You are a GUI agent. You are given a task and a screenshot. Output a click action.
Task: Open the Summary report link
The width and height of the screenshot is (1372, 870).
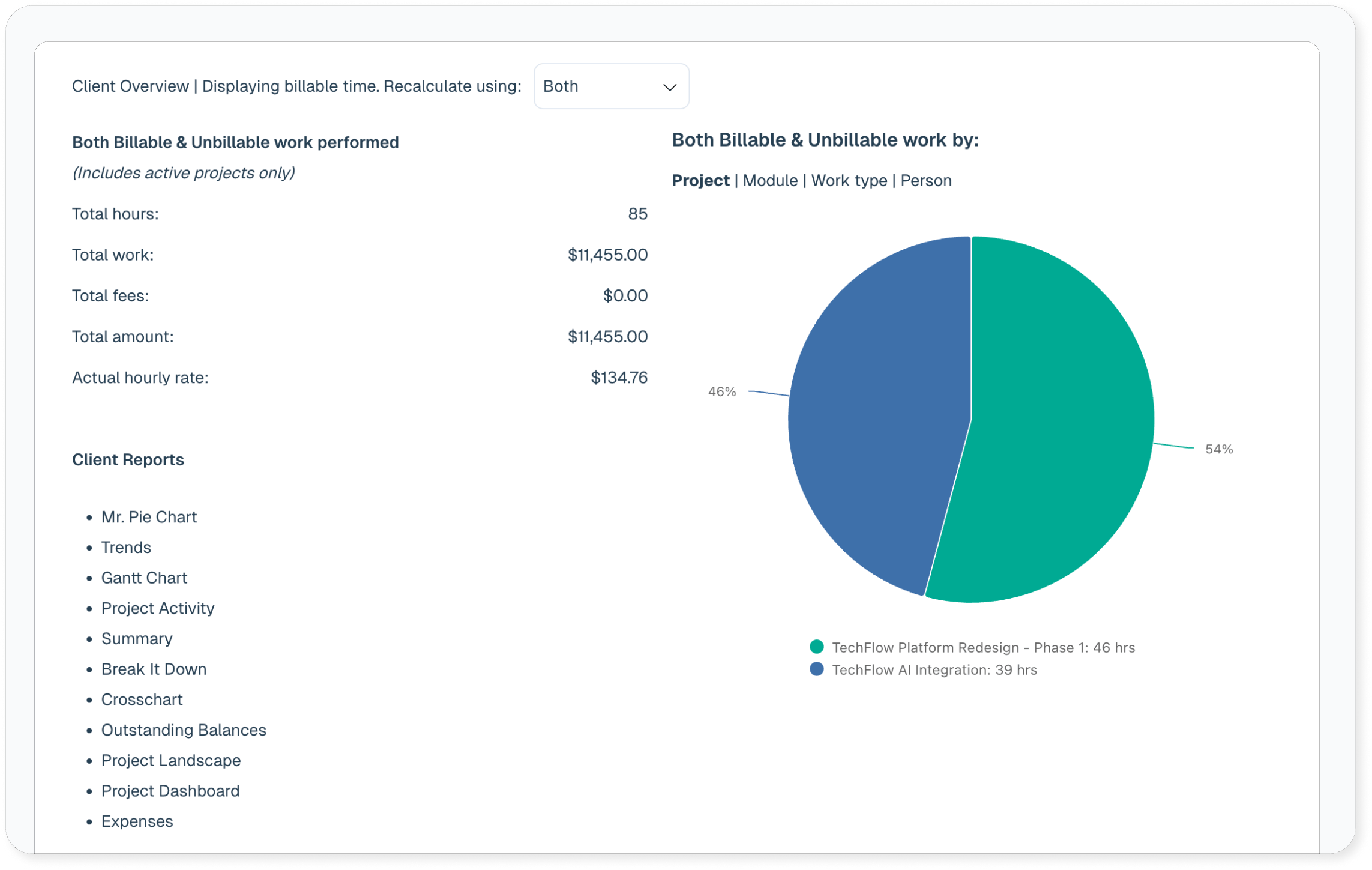[137, 639]
